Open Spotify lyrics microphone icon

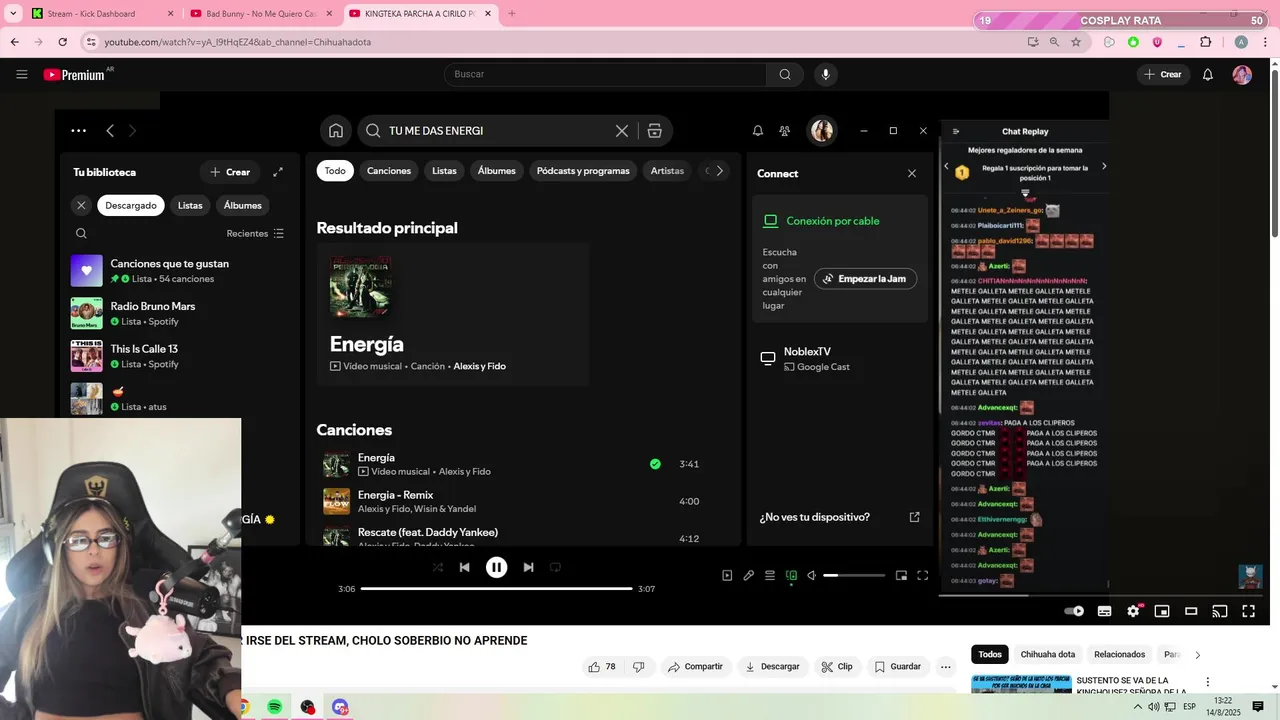pyautogui.click(x=748, y=575)
